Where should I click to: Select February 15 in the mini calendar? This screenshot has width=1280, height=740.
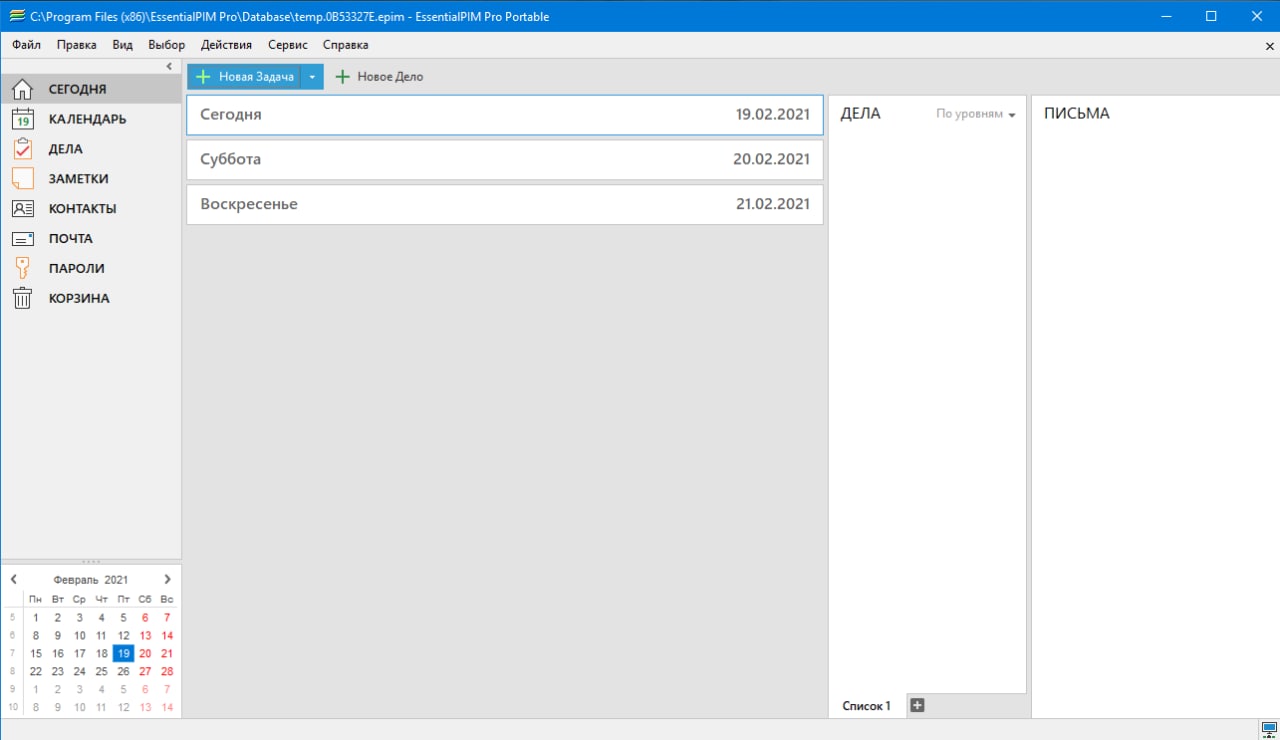[36, 654]
